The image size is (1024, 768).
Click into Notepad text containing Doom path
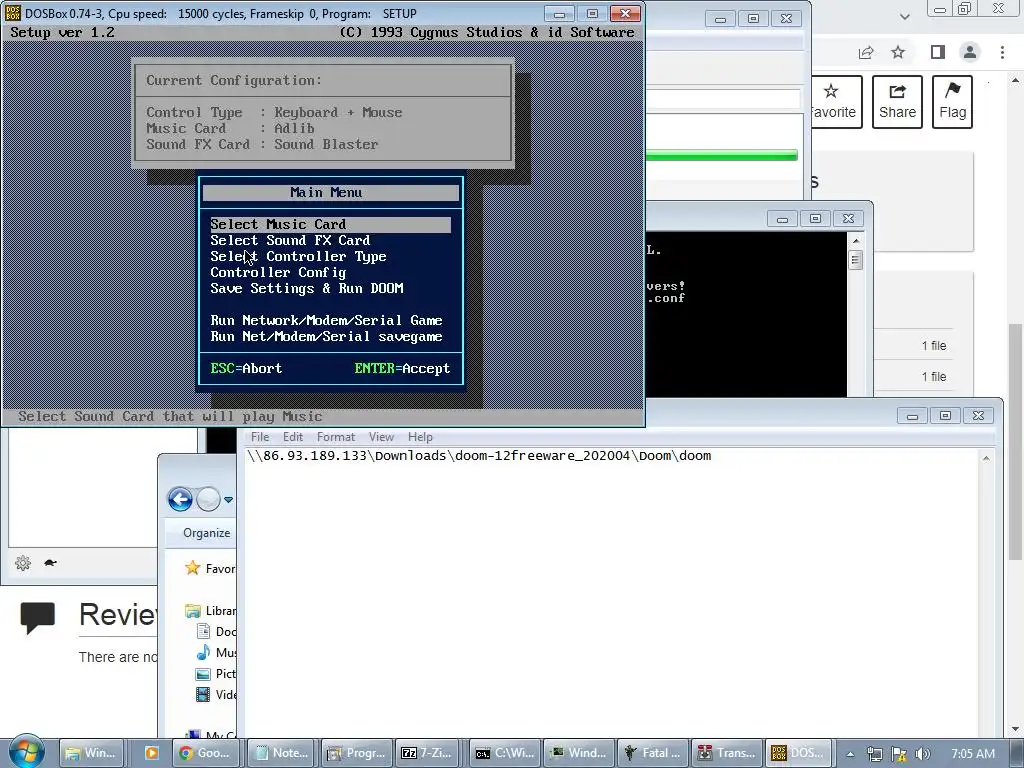(x=479, y=456)
